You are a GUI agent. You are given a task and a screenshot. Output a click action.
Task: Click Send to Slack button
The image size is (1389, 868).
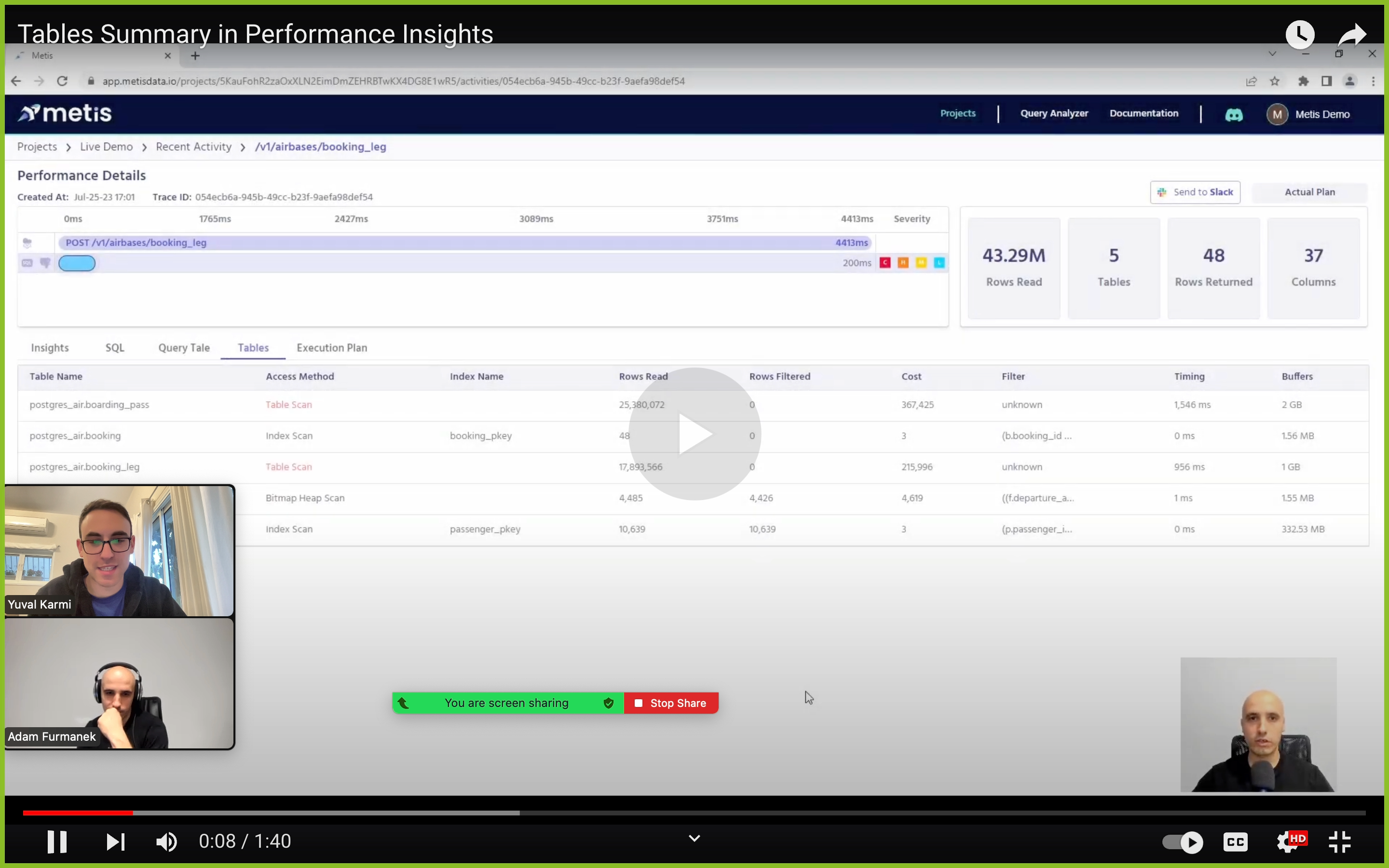coord(1195,192)
